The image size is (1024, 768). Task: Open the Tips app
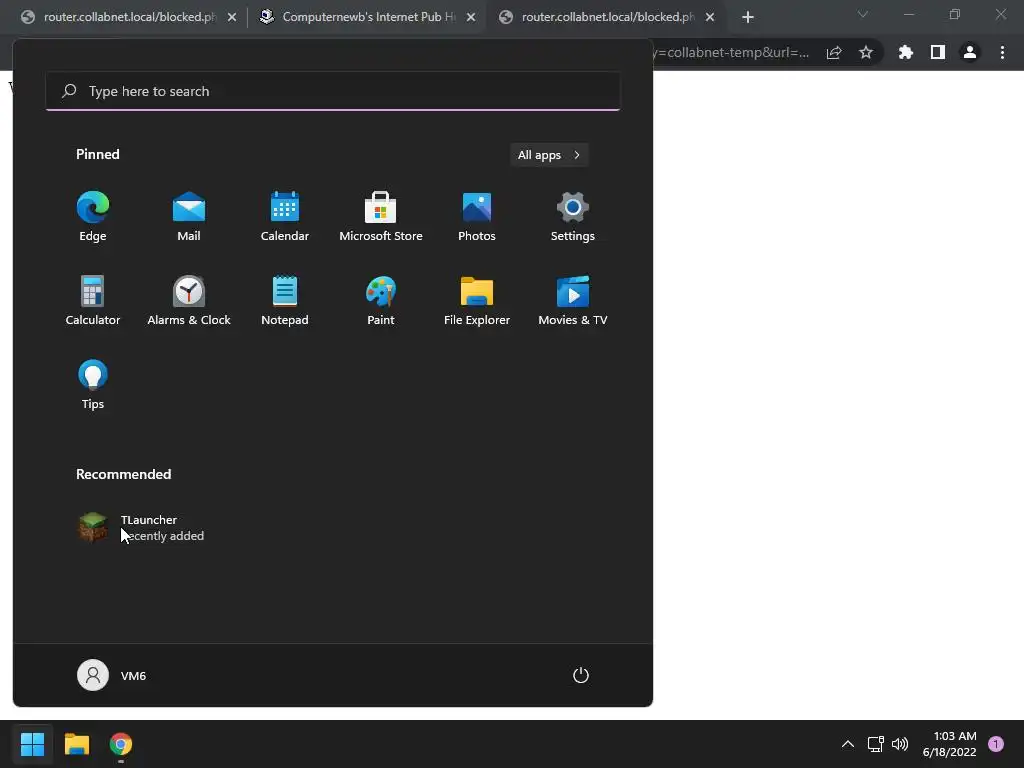coord(93,385)
